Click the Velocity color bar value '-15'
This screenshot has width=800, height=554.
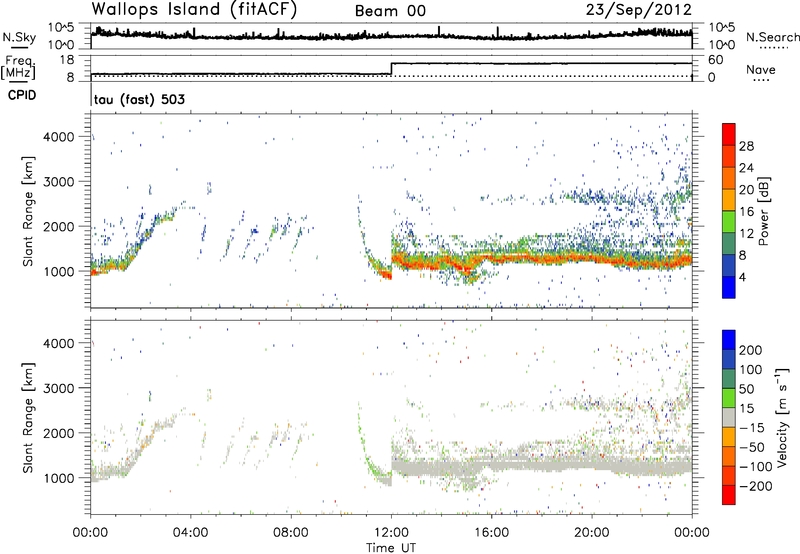tap(752, 428)
